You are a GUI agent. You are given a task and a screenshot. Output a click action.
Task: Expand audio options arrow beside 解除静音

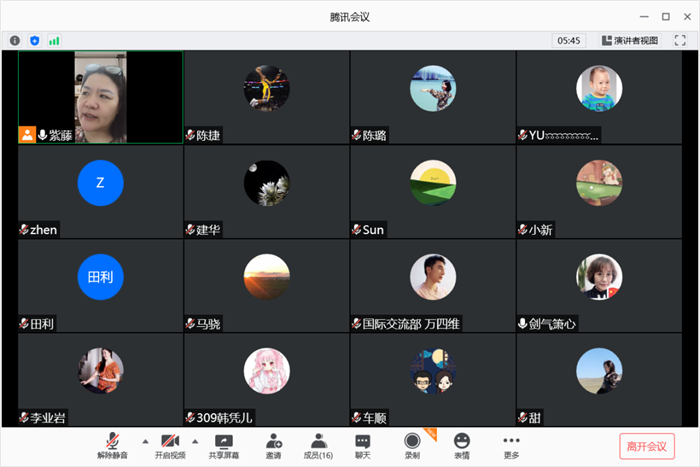pyautogui.click(x=142, y=440)
